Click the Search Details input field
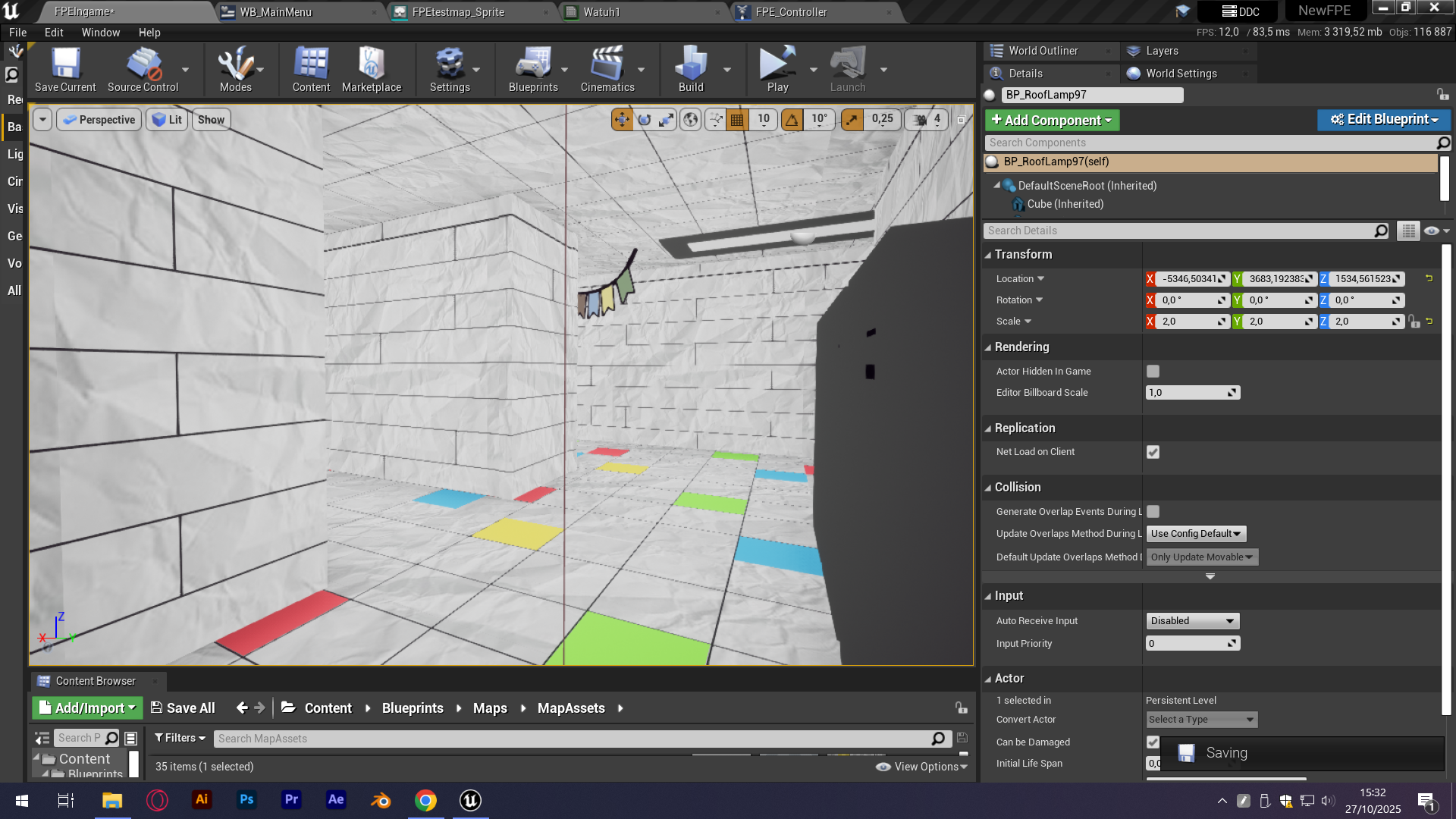1456x819 pixels. [1179, 231]
